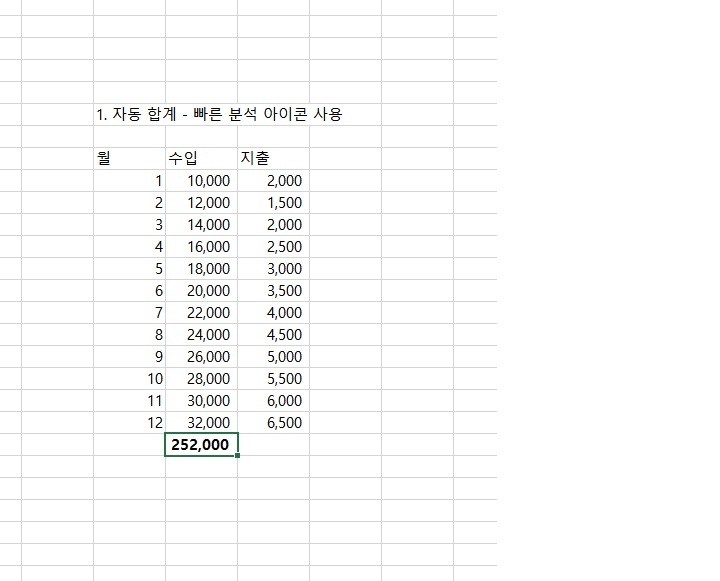This screenshot has width=720, height=581.
Task: Click the '지출' header cell
Action: (273, 158)
